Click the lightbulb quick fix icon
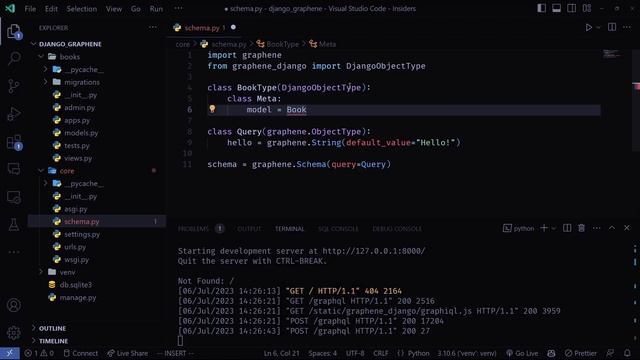The height and width of the screenshot is (360, 640). pos(212,109)
